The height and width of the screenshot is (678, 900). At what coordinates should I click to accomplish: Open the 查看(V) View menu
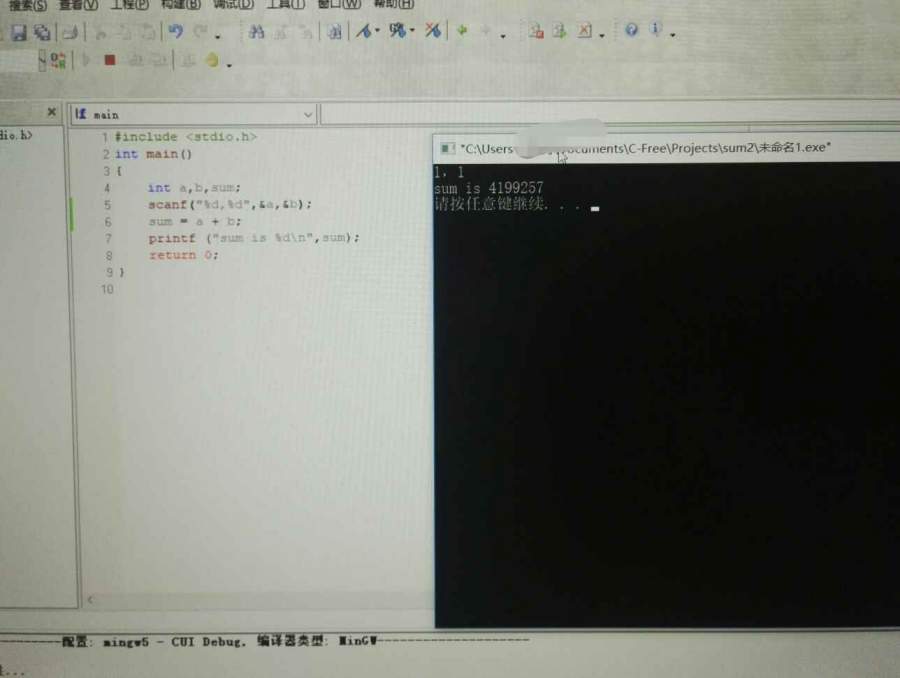pyautogui.click(x=79, y=5)
